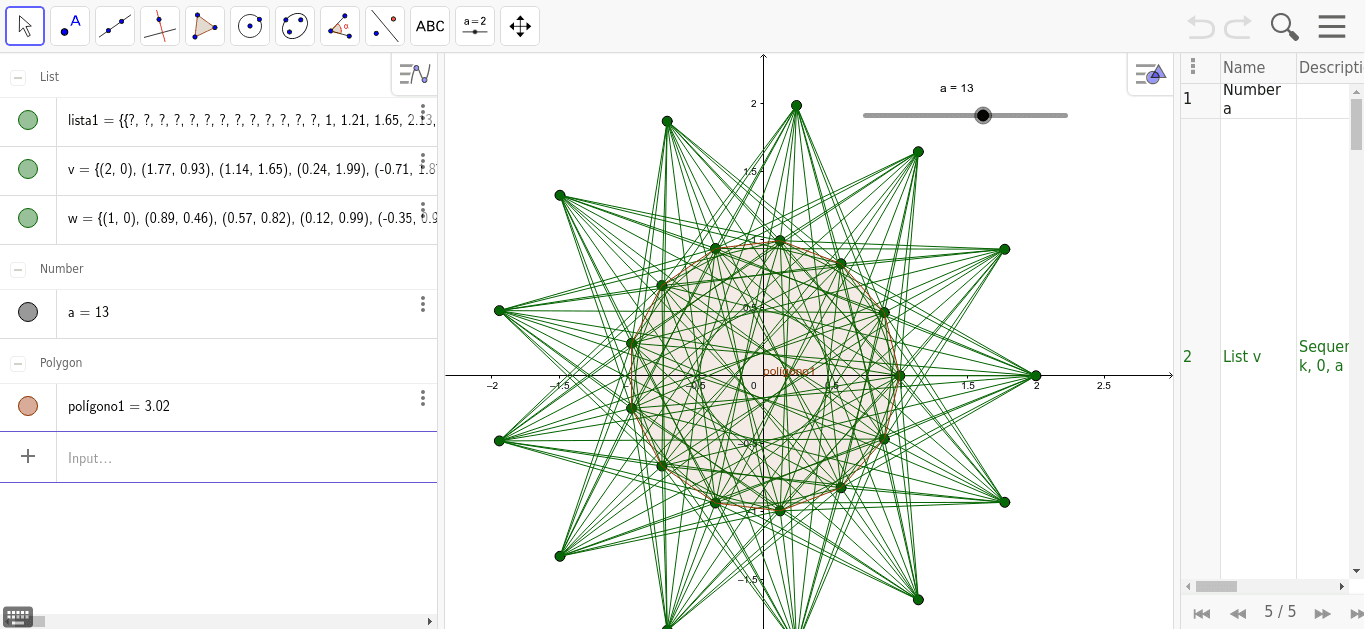This screenshot has height=631, width=1366.
Task: Select the Move arrow tool
Action: [25, 26]
